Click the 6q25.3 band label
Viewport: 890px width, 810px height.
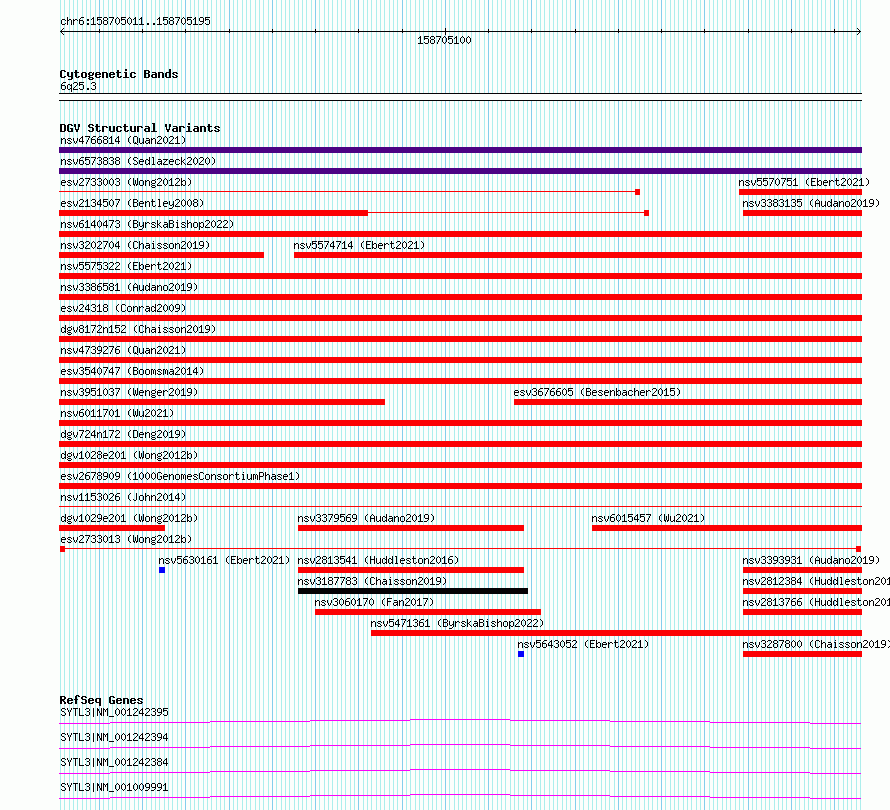point(78,86)
